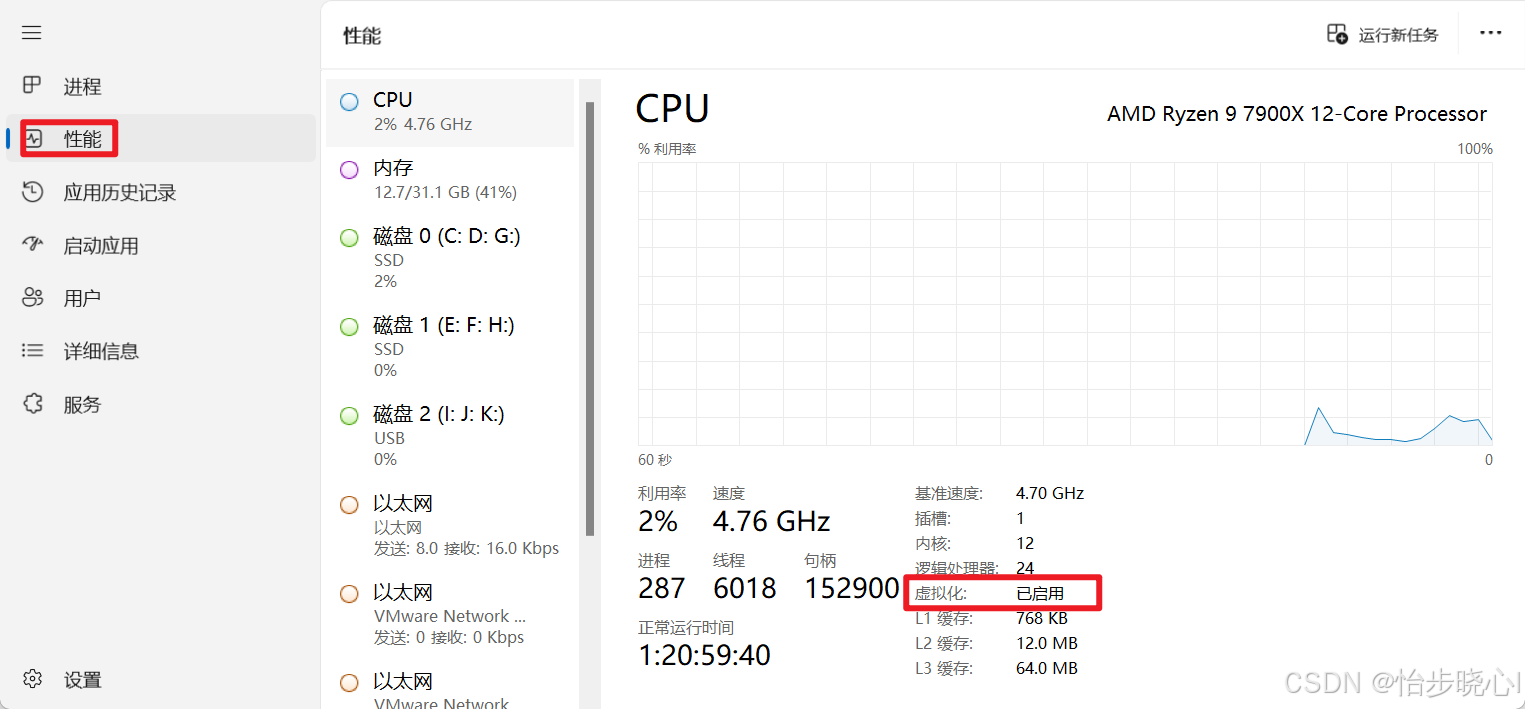The image size is (1525, 709).
Task: Click the Processes (进程) icon
Action: coord(32,86)
